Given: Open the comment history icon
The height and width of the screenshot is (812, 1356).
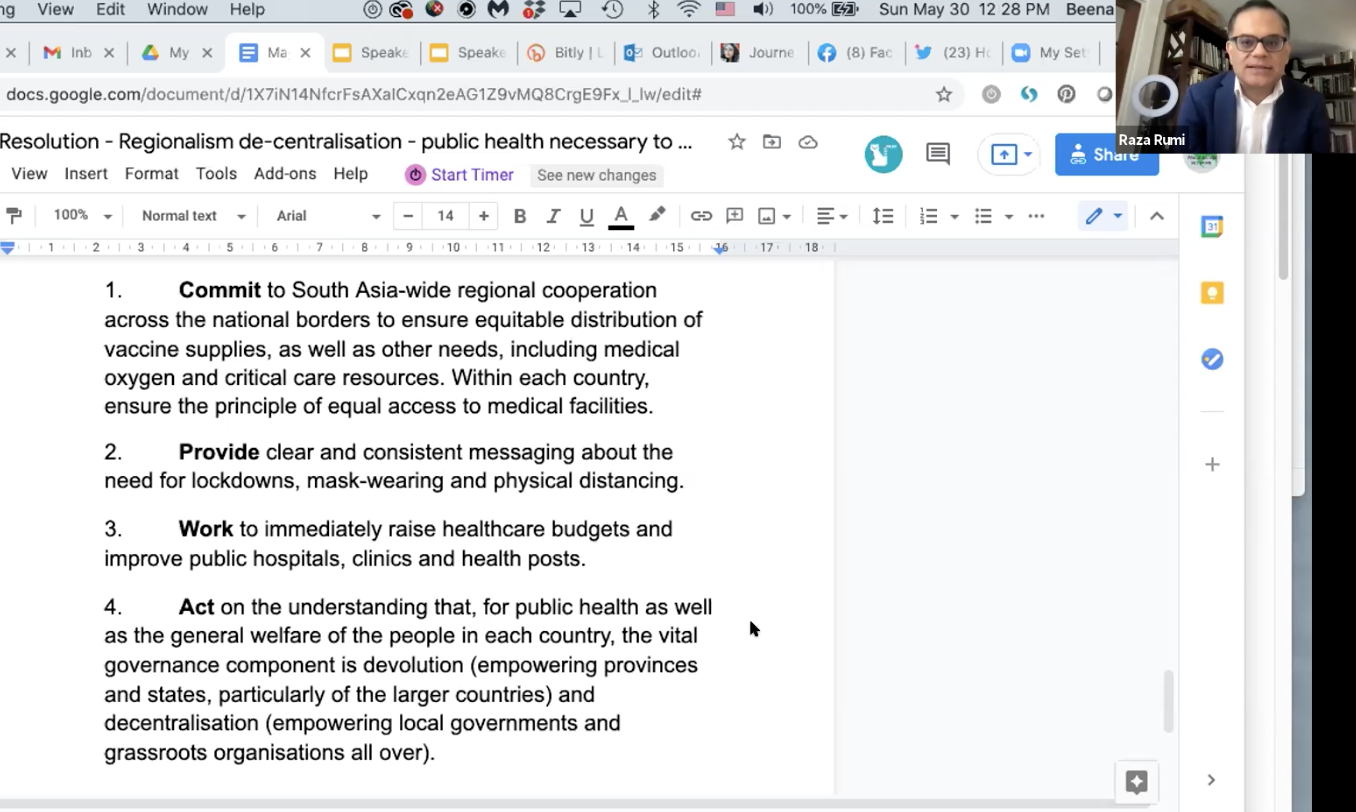Looking at the screenshot, I should pyautogui.click(x=938, y=154).
